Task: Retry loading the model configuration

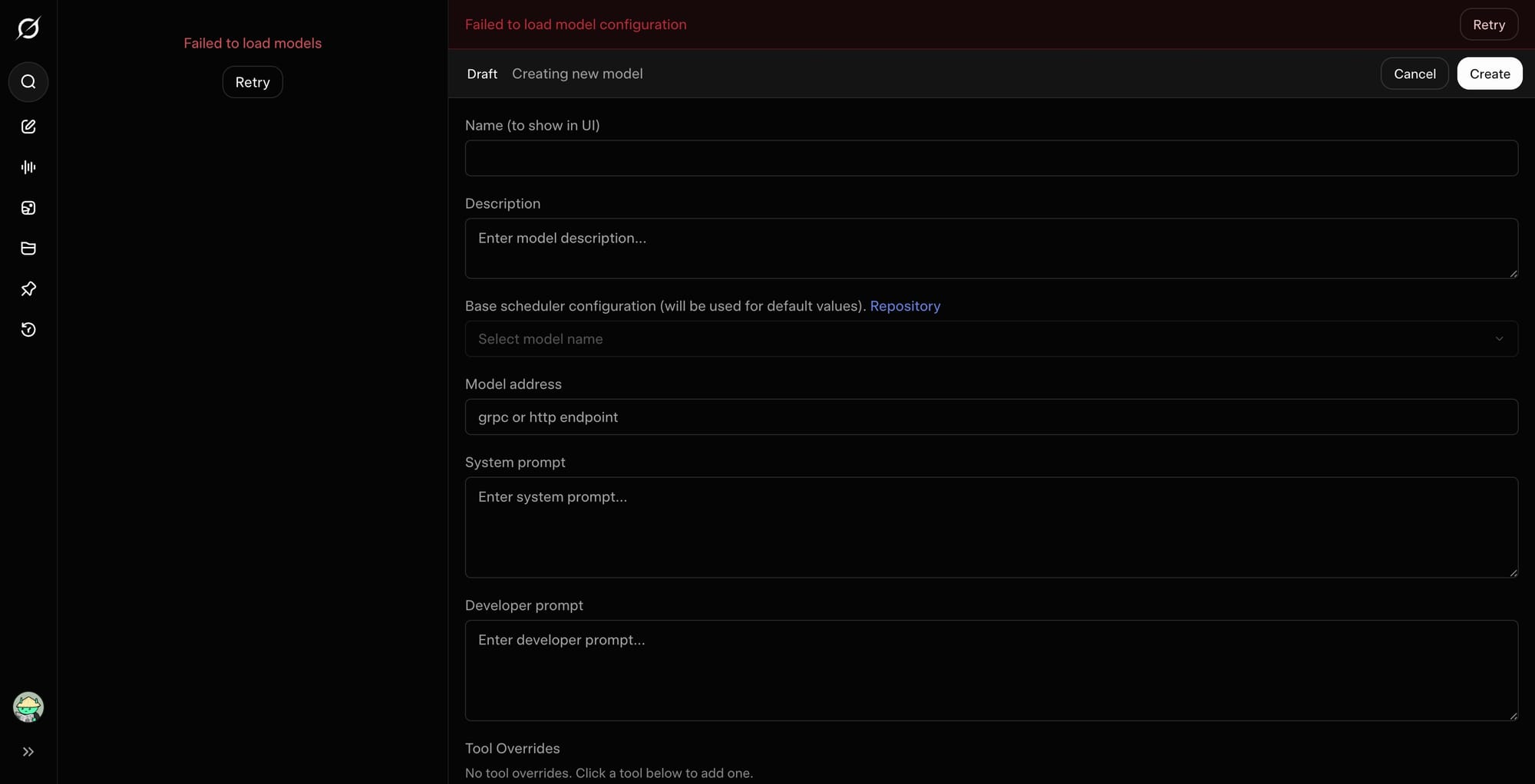Action: click(1488, 25)
